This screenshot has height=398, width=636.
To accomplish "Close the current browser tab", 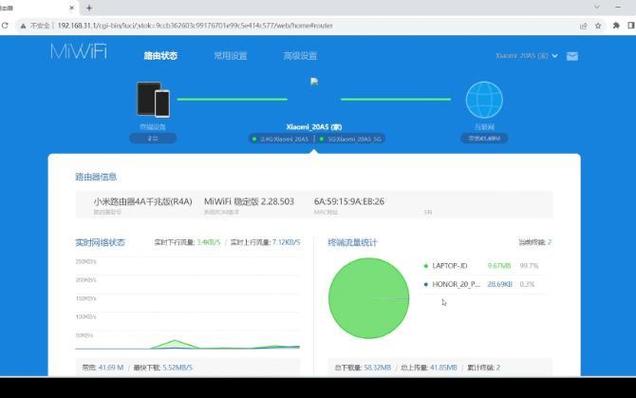I will click(x=72, y=8).
